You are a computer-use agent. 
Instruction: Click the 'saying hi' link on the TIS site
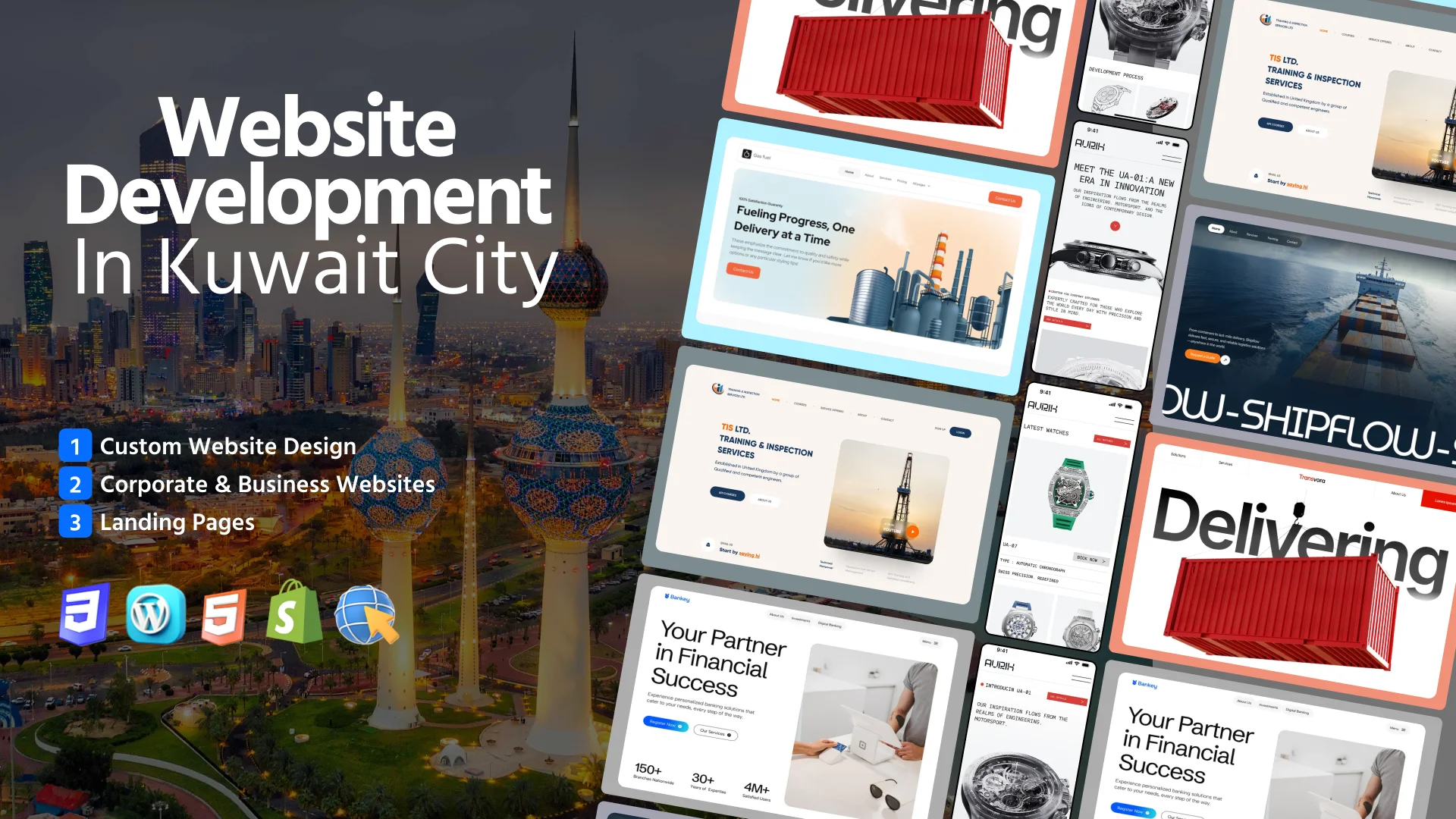(749, 554)
